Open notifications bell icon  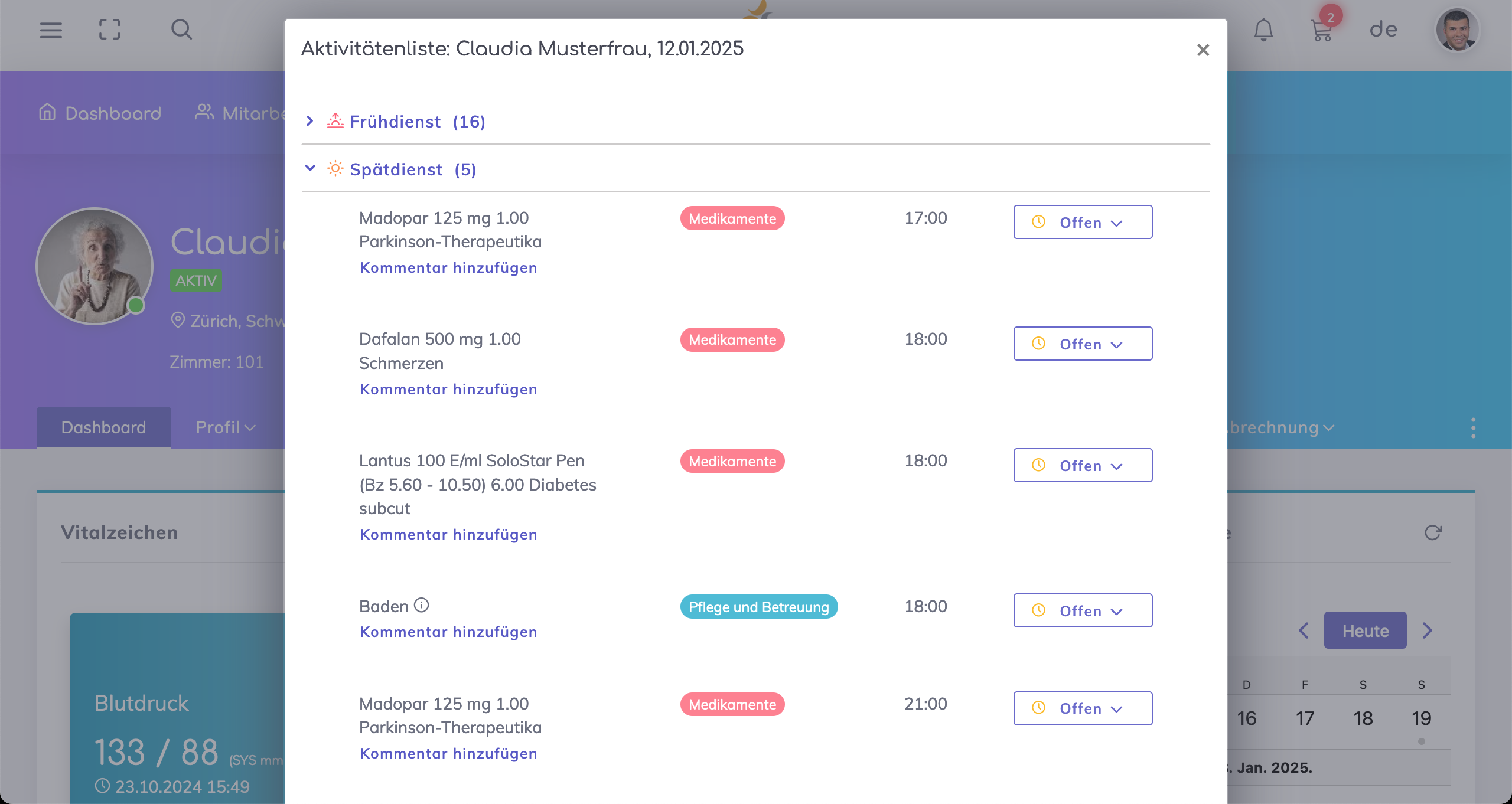1263,30
